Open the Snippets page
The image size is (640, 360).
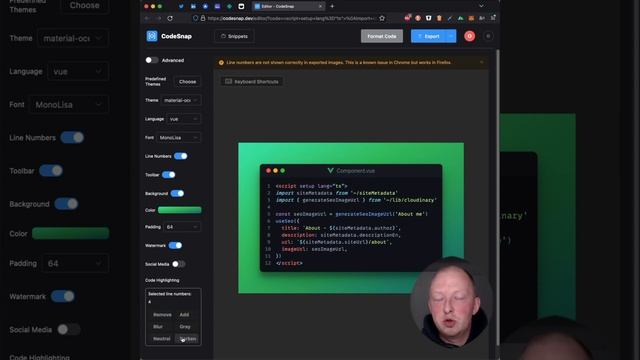pos(234,36)
